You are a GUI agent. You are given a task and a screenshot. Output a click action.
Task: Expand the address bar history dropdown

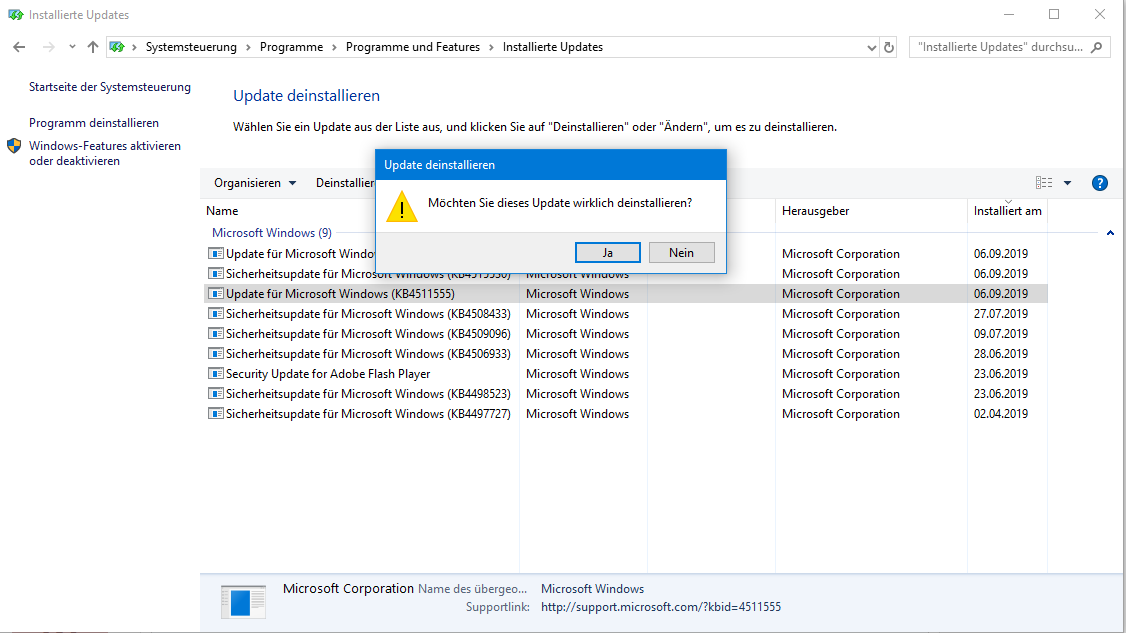871,47
